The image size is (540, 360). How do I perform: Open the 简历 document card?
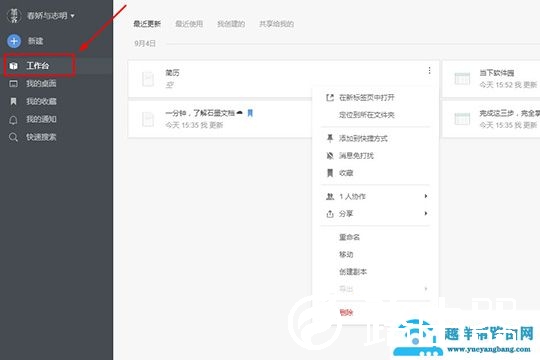(x=283, y=79)
